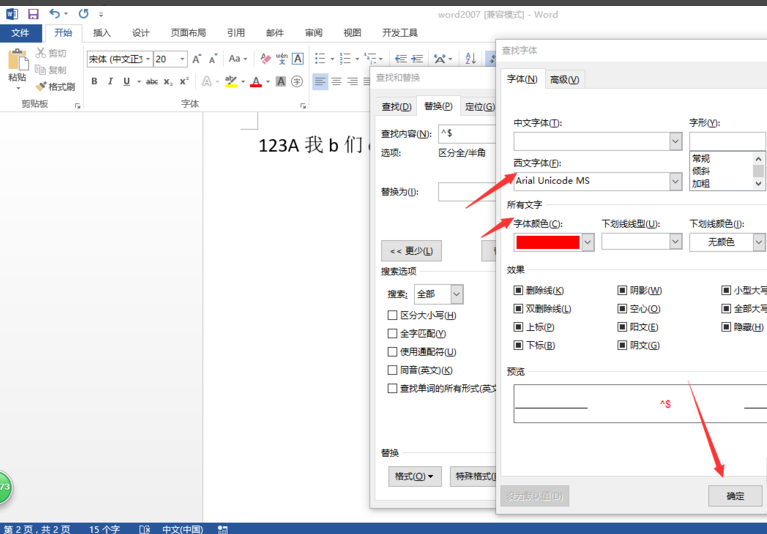
Task: Enable 全字匹配 whole word checkbox
Action: coord(392,334)
